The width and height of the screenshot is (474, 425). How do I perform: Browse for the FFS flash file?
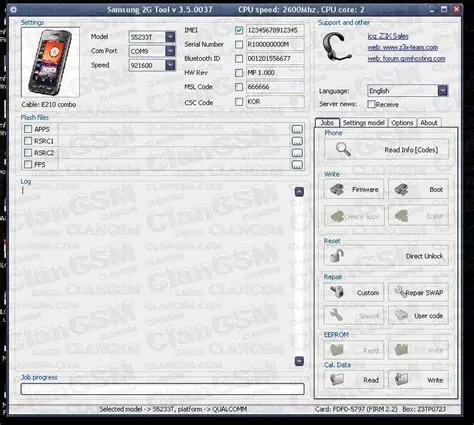point(297,165)
